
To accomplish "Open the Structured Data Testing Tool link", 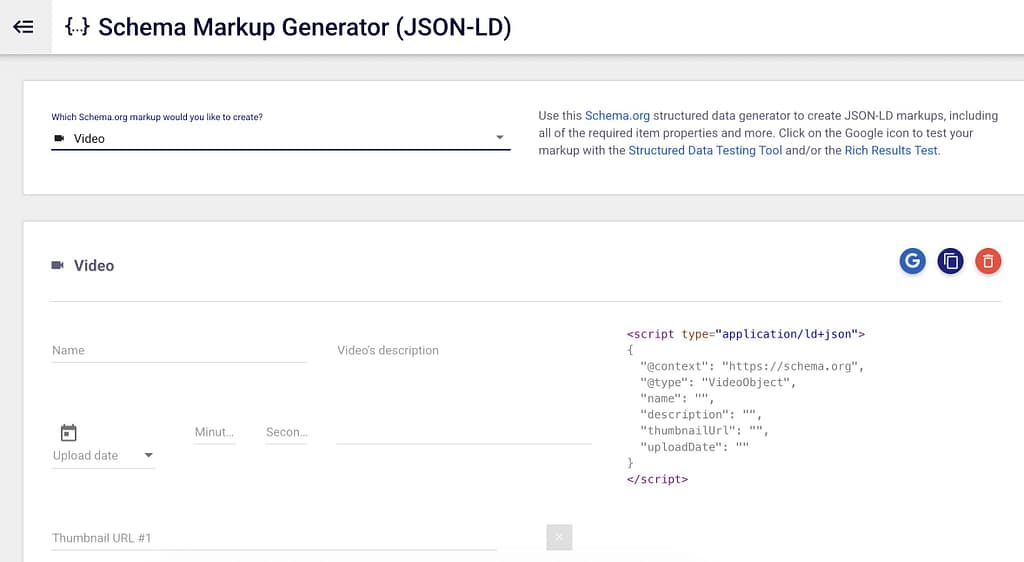I will [x=705, y=150].
